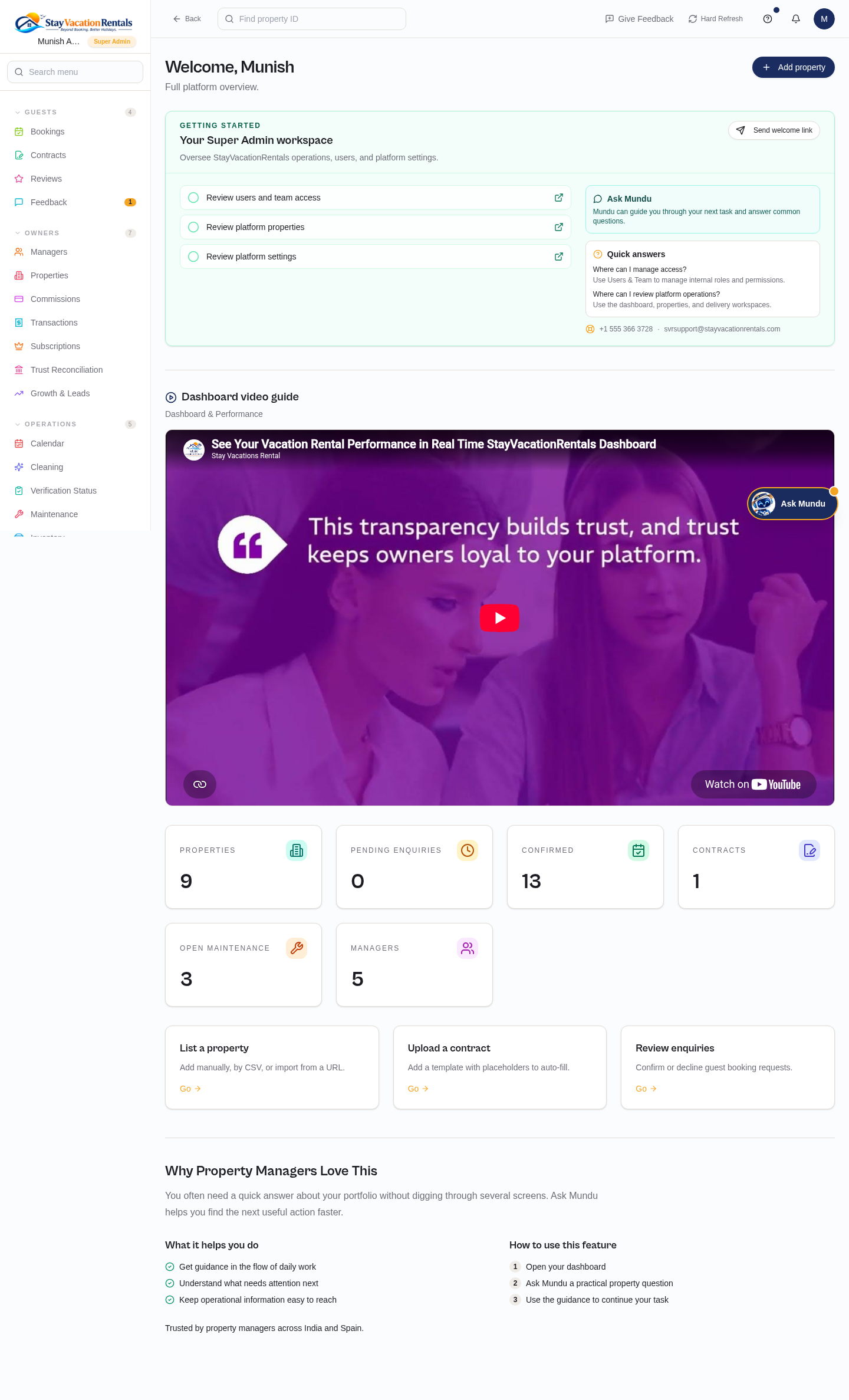
Task: Click the Maintenance wrench icon in sidebar
Action: tap(19, 514)
